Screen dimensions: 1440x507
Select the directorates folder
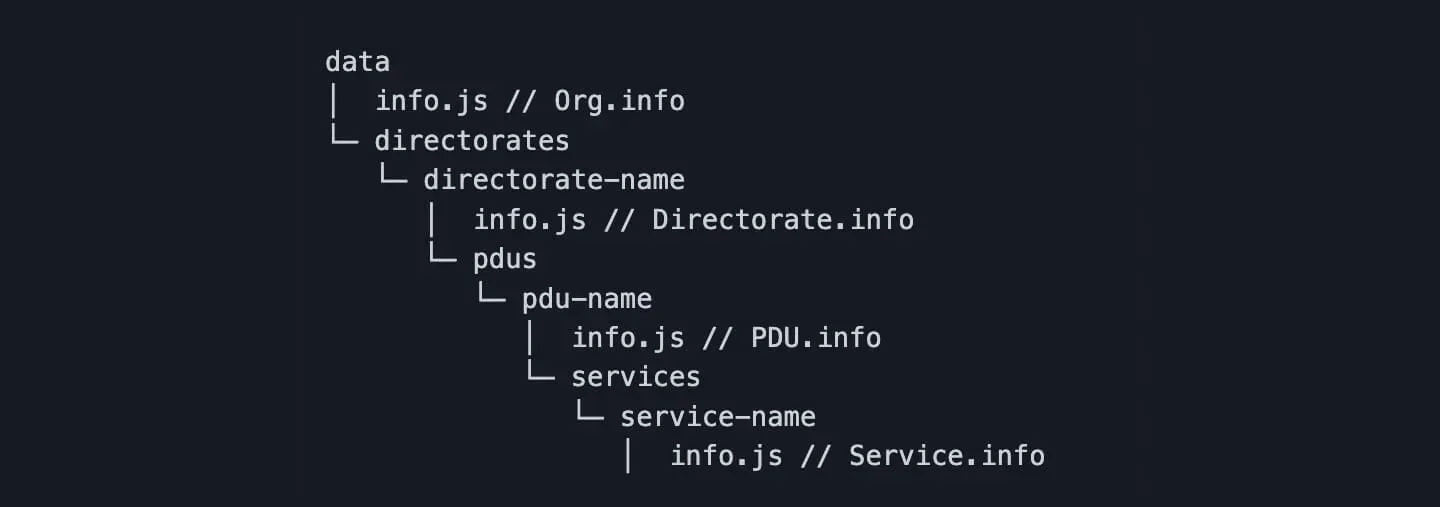[x=472, y=141]
